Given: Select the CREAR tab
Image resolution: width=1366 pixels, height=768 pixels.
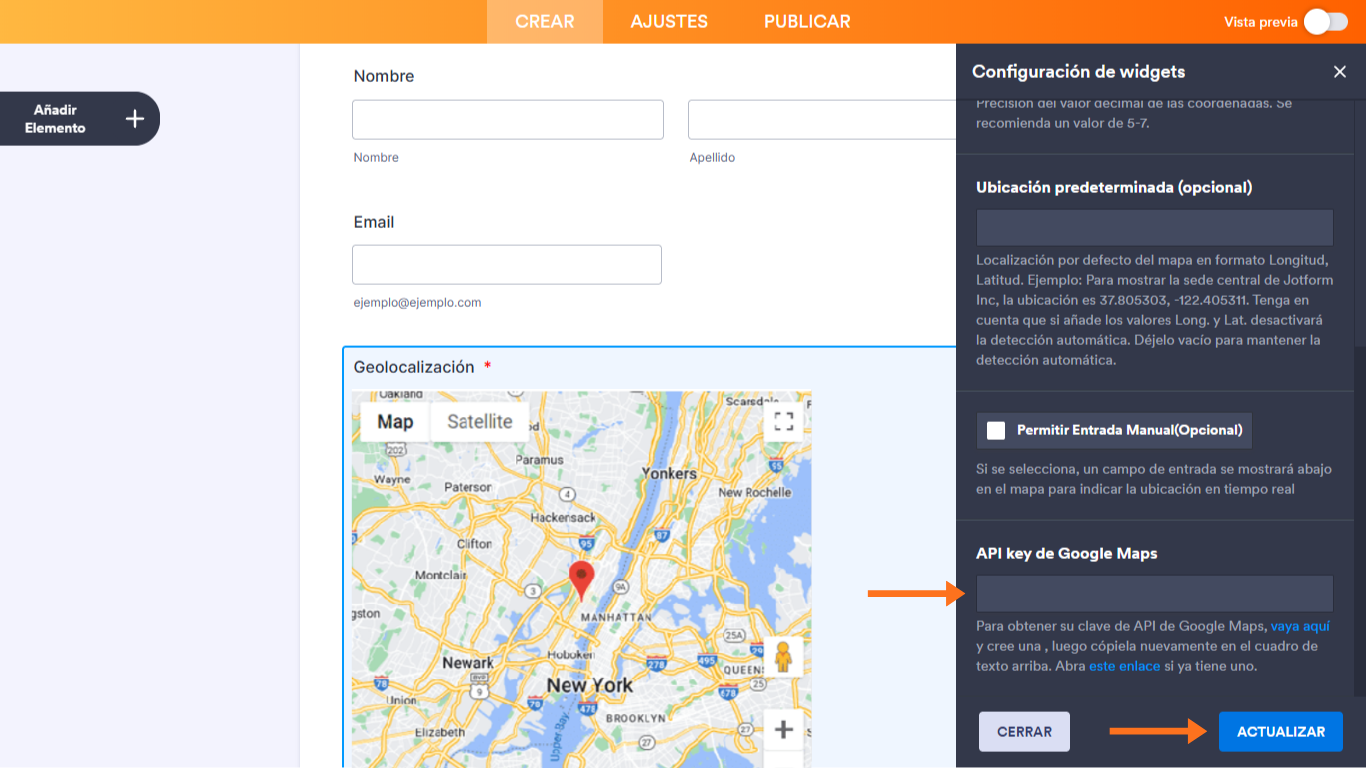Looking at the screenshot, I should pos(544,21).
